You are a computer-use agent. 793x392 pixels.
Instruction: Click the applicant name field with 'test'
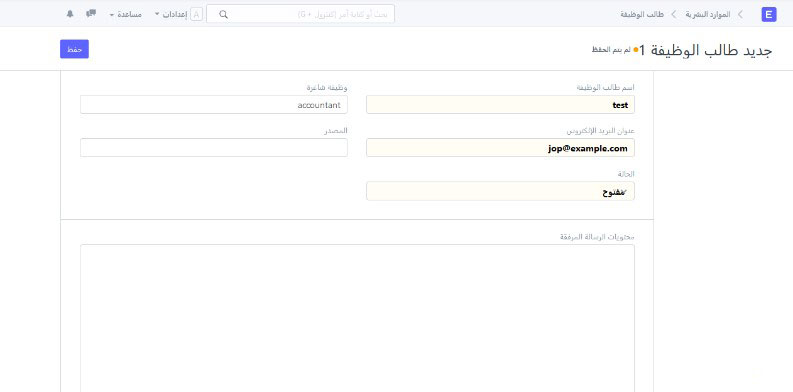point(500,105)
